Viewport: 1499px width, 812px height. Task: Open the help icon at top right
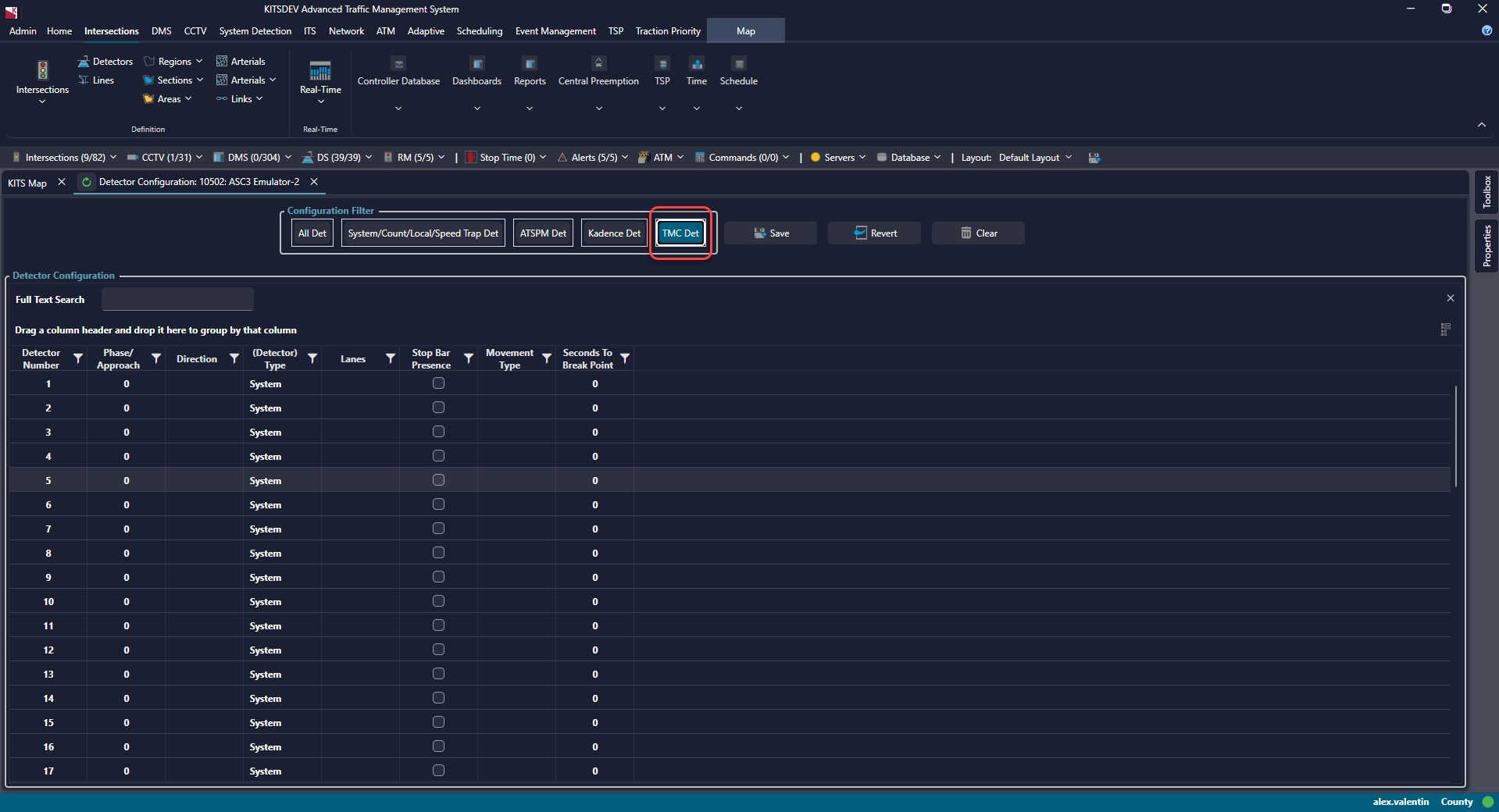[x=1487, y=30]
